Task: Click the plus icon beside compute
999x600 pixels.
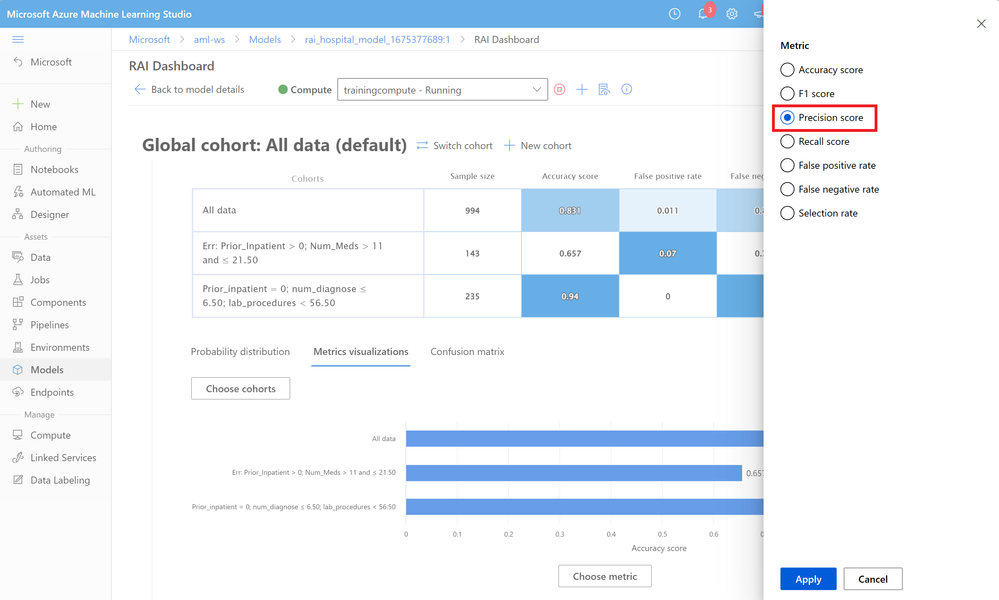Action: (582, 89)
